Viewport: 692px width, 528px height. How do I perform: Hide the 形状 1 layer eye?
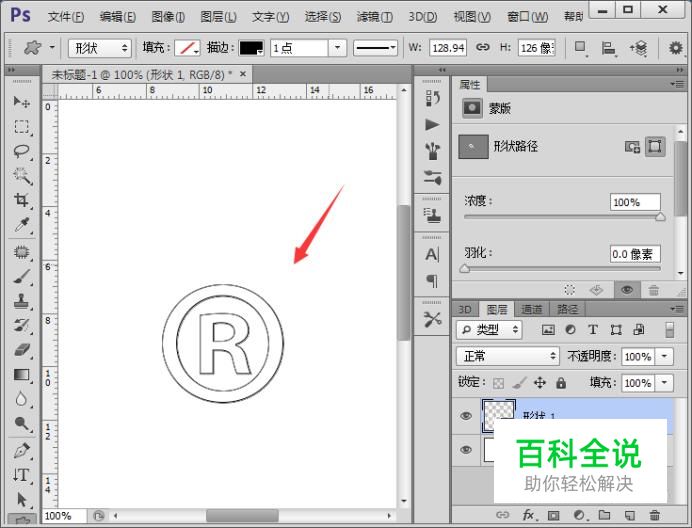point(465,416)
